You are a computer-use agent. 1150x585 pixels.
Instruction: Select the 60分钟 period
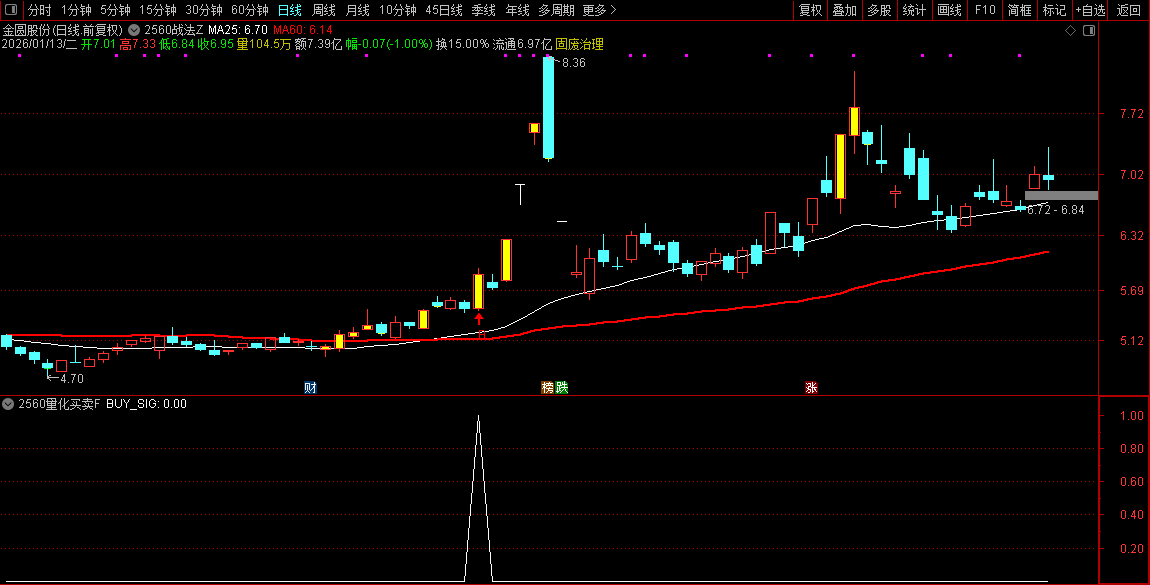point(250,10)
